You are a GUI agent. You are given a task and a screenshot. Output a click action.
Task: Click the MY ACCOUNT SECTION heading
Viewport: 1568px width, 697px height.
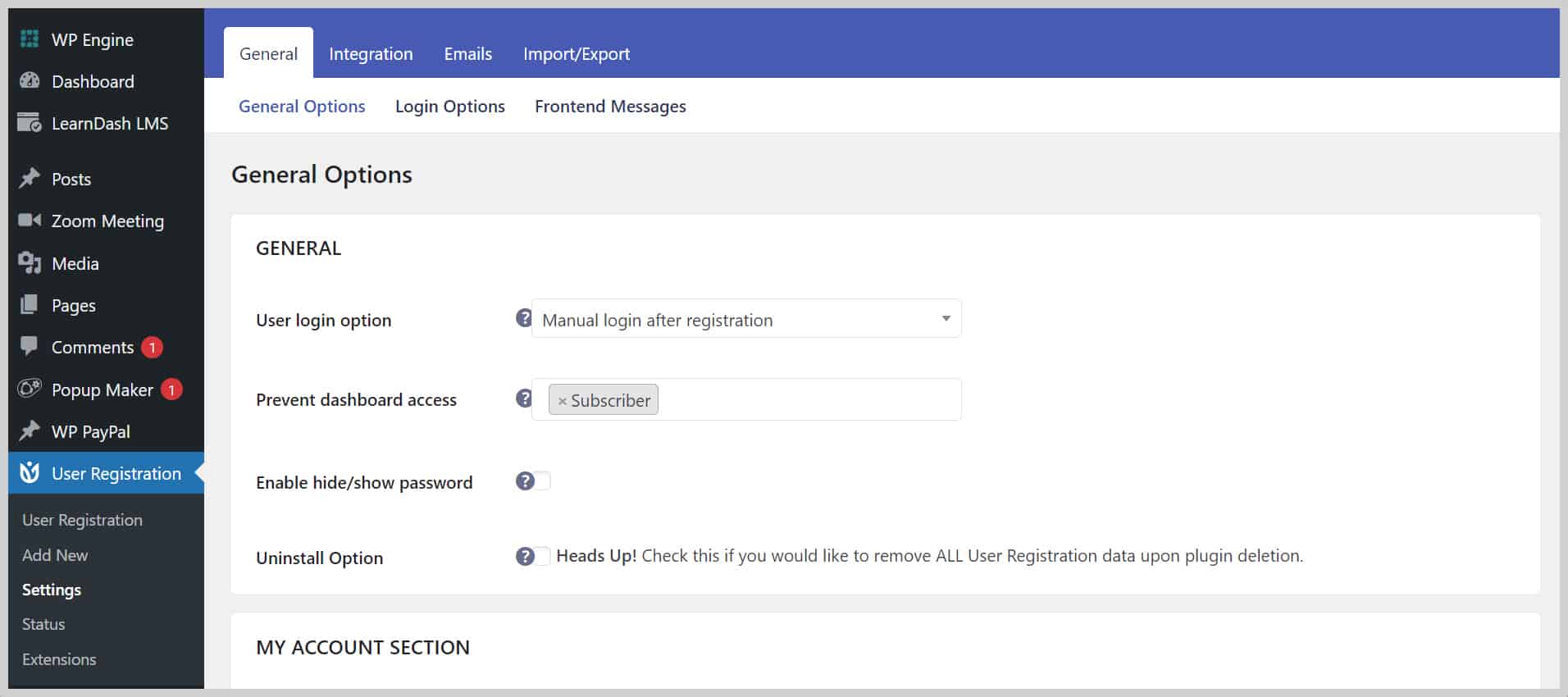point(362,647)
